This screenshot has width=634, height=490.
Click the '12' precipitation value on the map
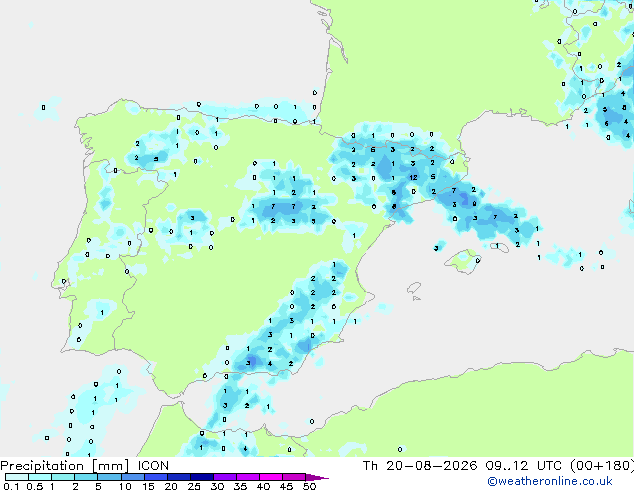(413, 177)
